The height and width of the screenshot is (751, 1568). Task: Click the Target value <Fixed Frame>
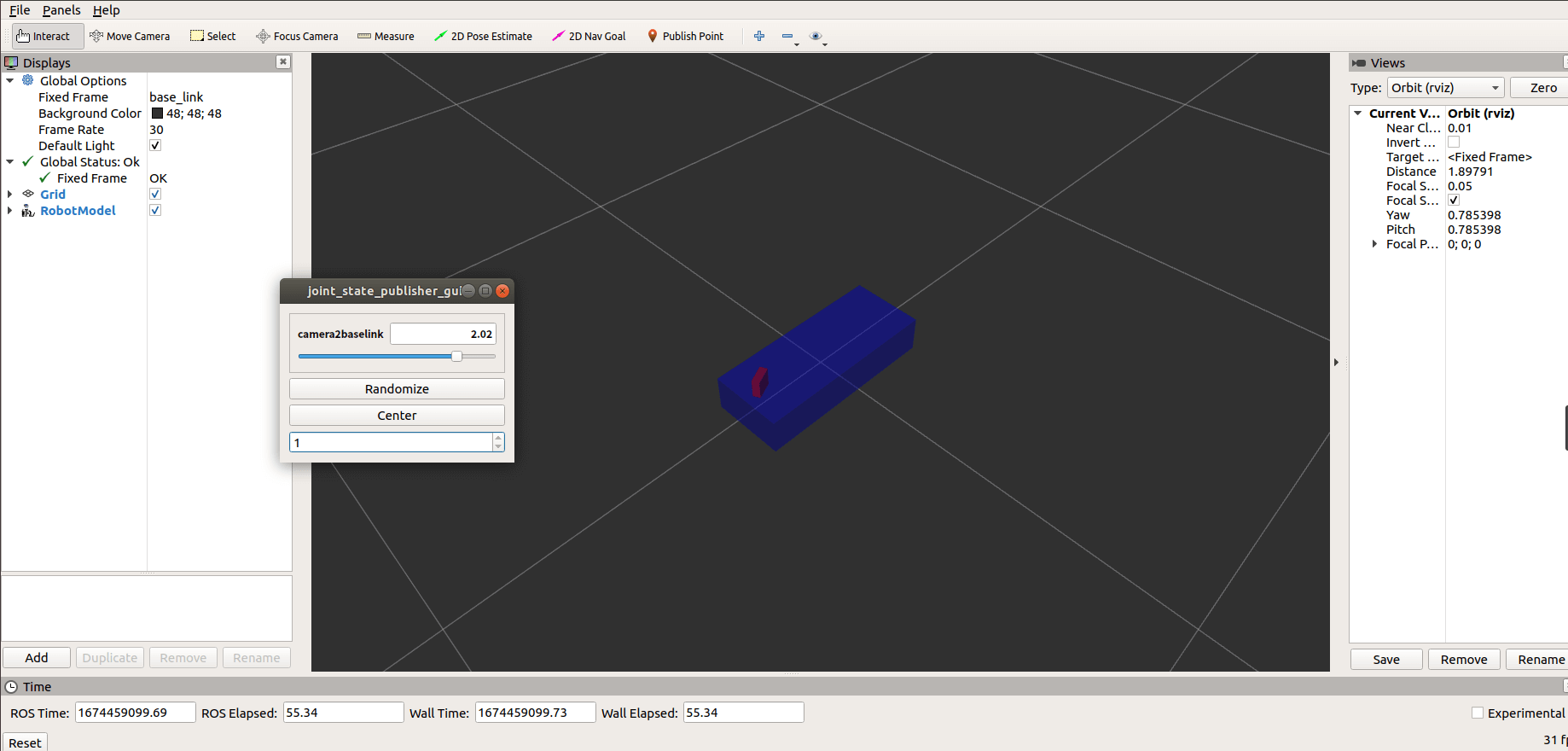click(x=1490, y=156)
